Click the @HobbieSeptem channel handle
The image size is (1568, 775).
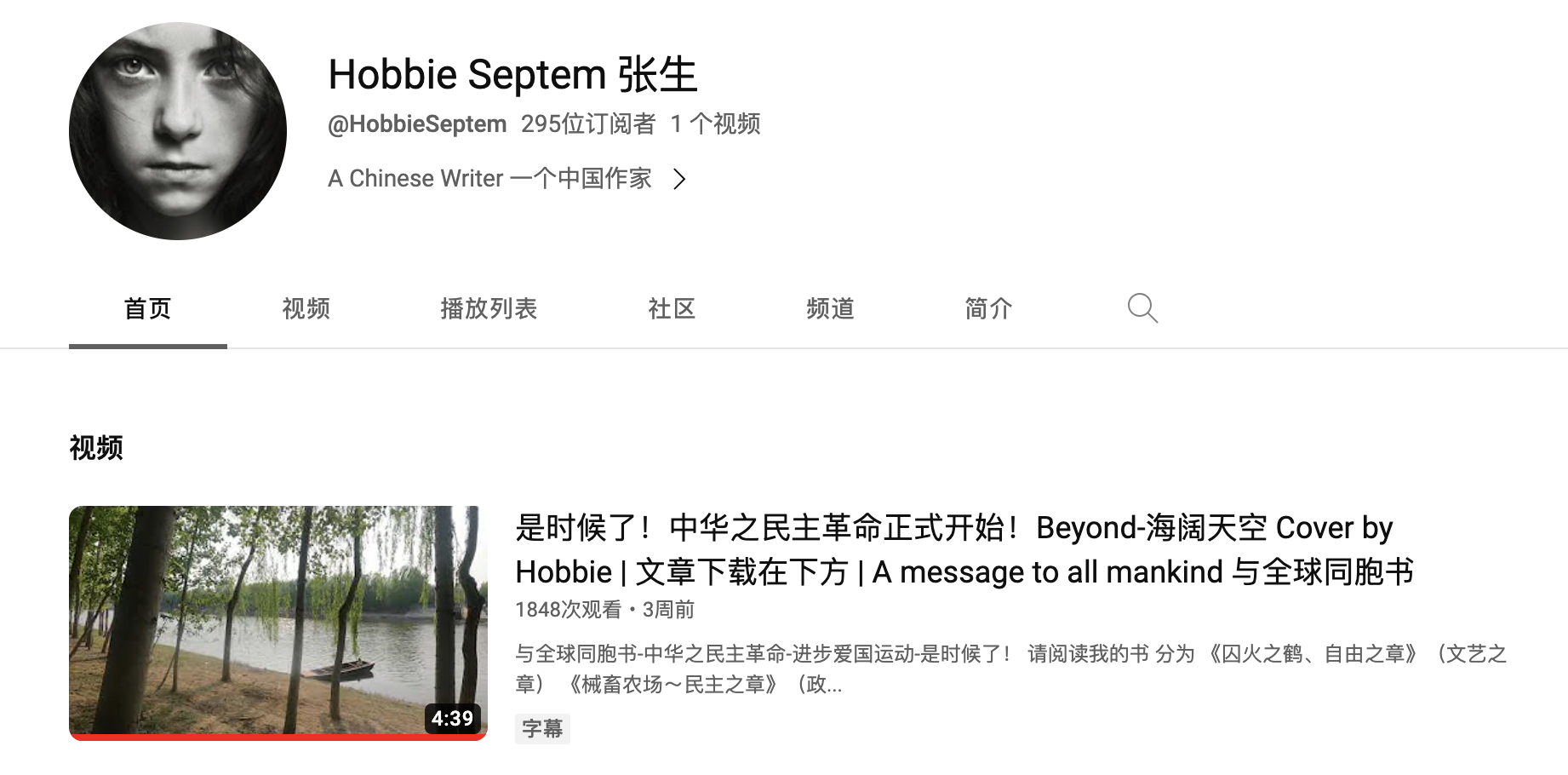point(417,124)
